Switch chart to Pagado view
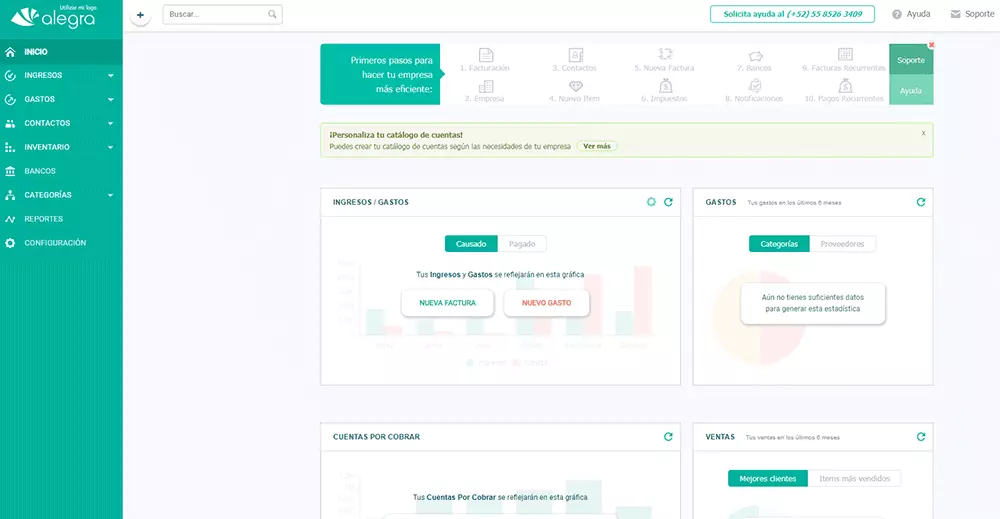Image resolution: width=1000 pixels, height=519 pixels. point(522,243)
